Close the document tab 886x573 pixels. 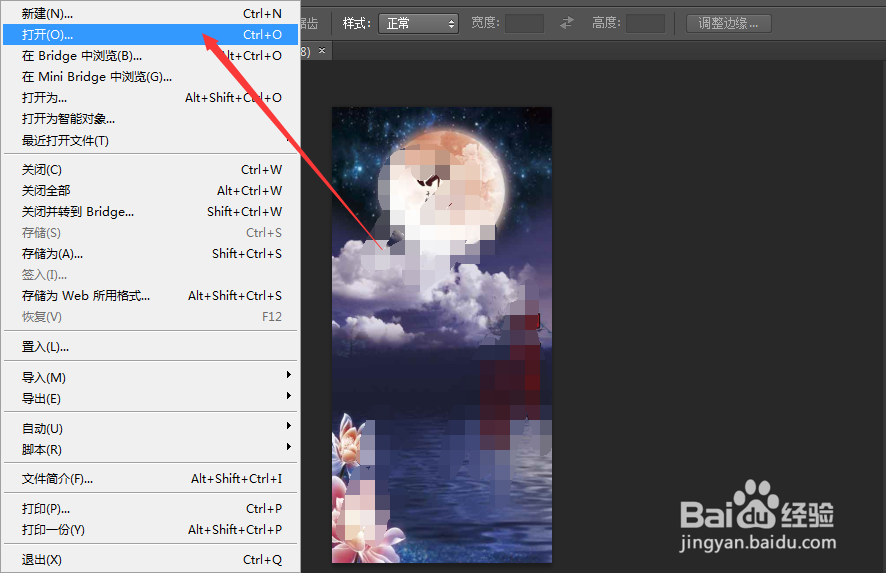tap(322, 50)
